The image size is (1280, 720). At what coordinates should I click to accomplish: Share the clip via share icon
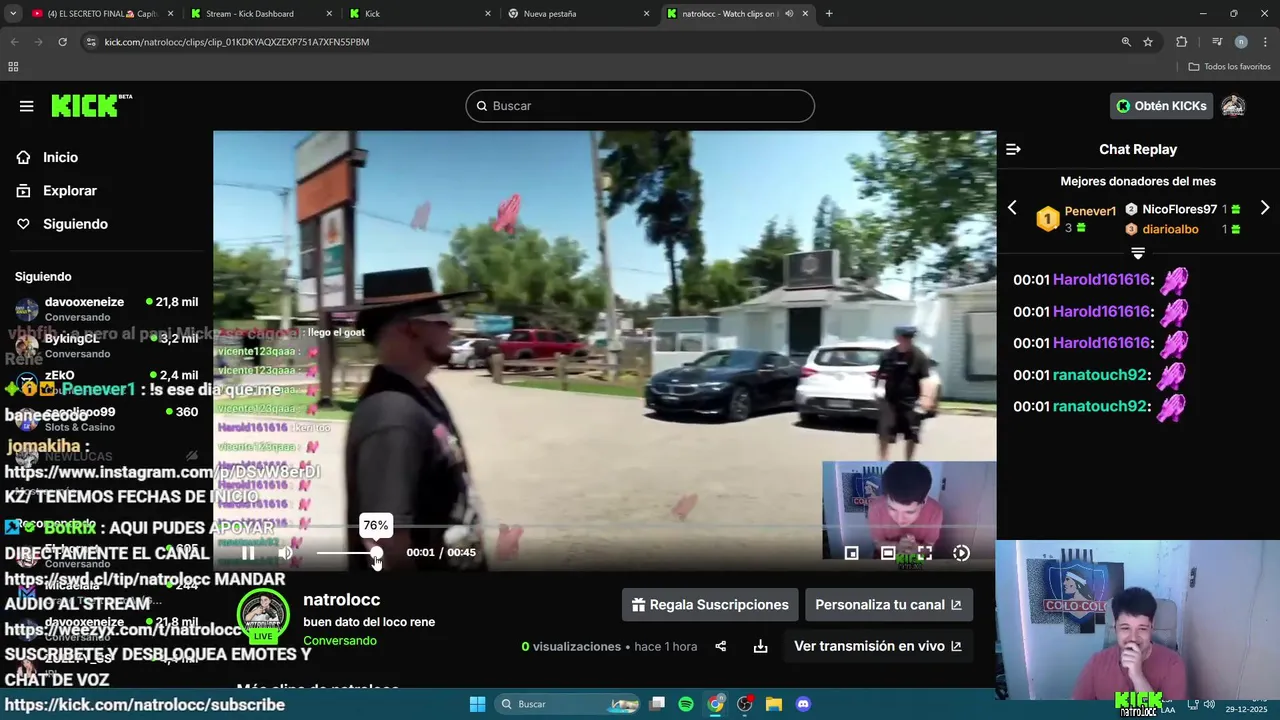[x=720, y=646]
